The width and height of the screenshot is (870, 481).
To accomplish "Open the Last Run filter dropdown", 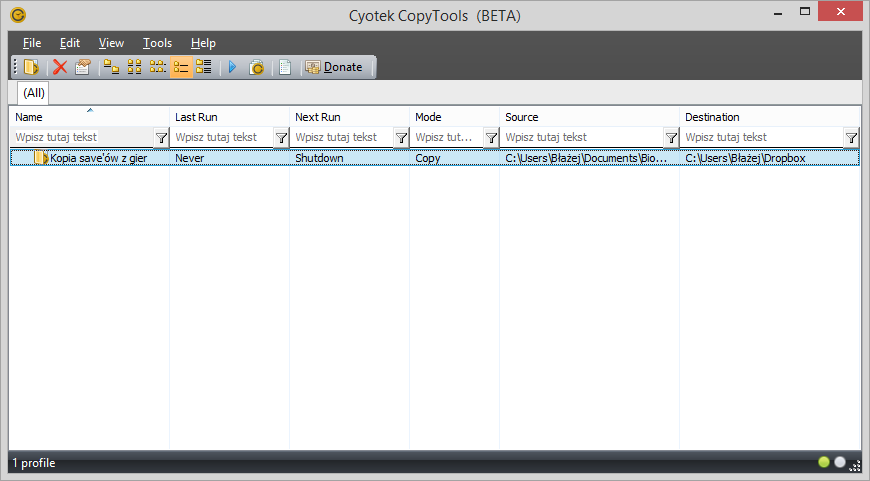I will [x=281, y=138].
